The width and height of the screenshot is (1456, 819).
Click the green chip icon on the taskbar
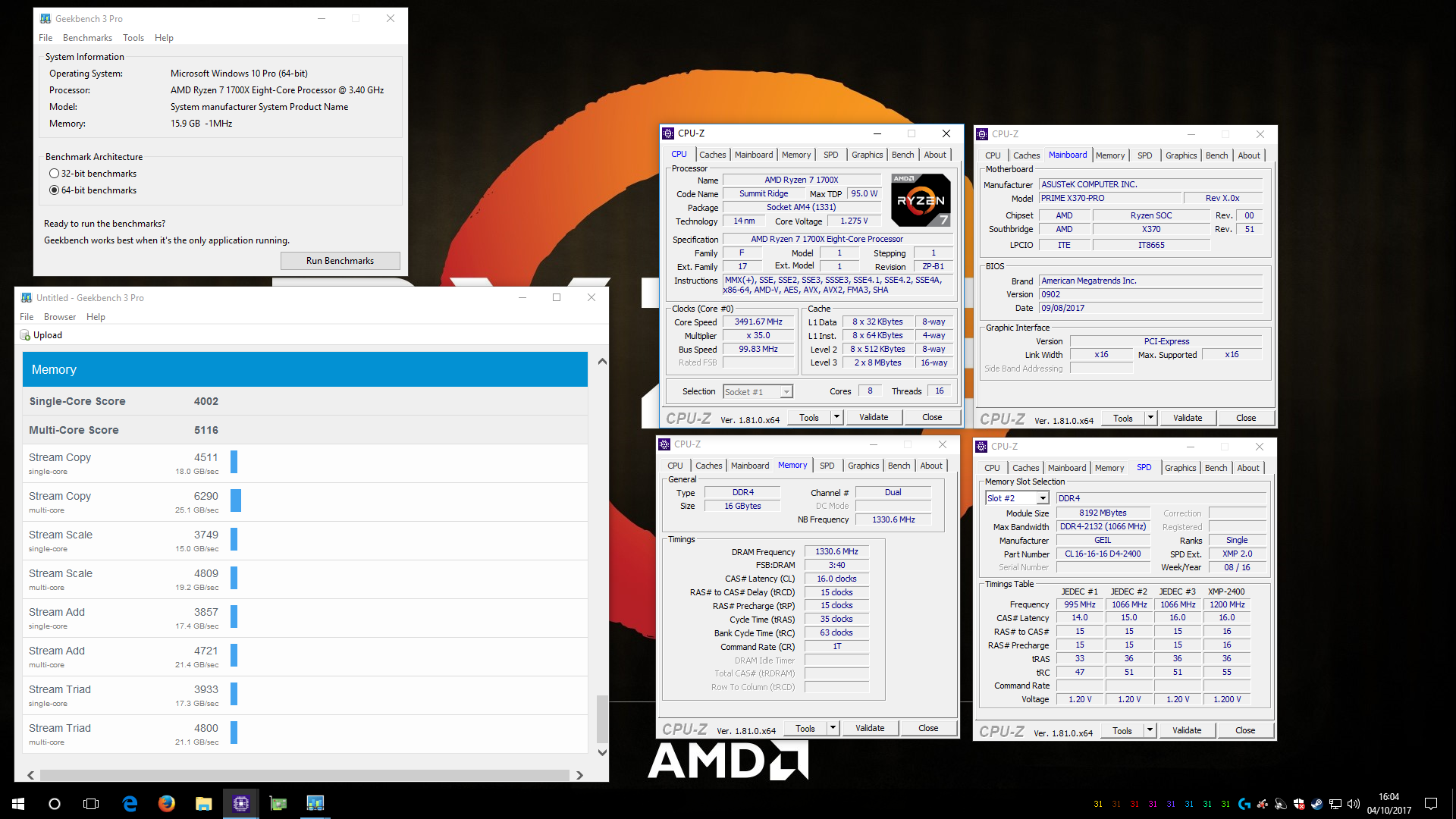pyautogui.click(x=278, y=804)
